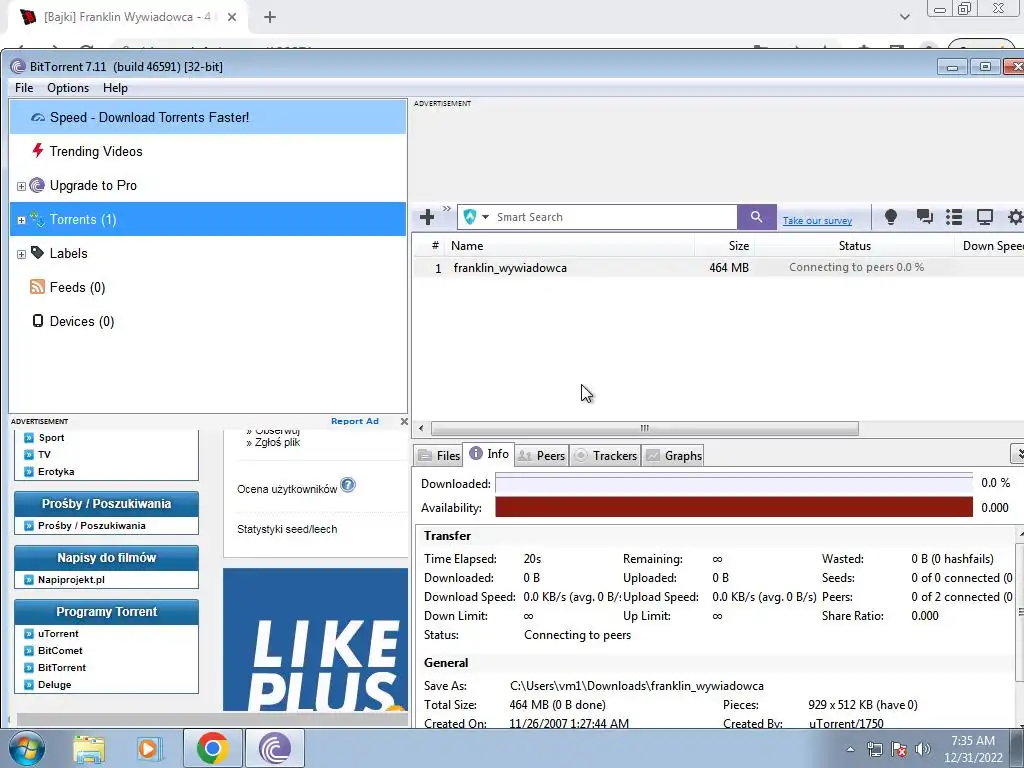The width and height of the screenshot is (1024, 768).
Task: Expand the Labels tree node
Action: pyautogui.click(x=21, y=254)
